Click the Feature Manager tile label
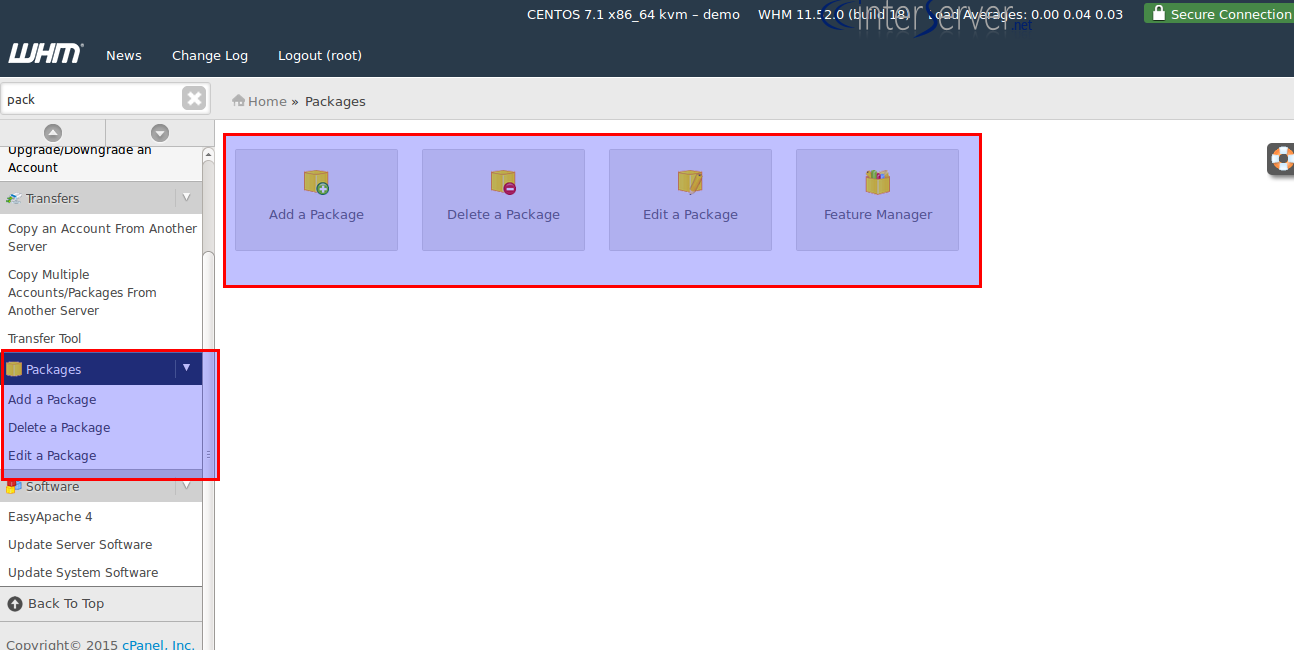The image size is (1294, 650). pyautogui.click(x=878, y=214)
